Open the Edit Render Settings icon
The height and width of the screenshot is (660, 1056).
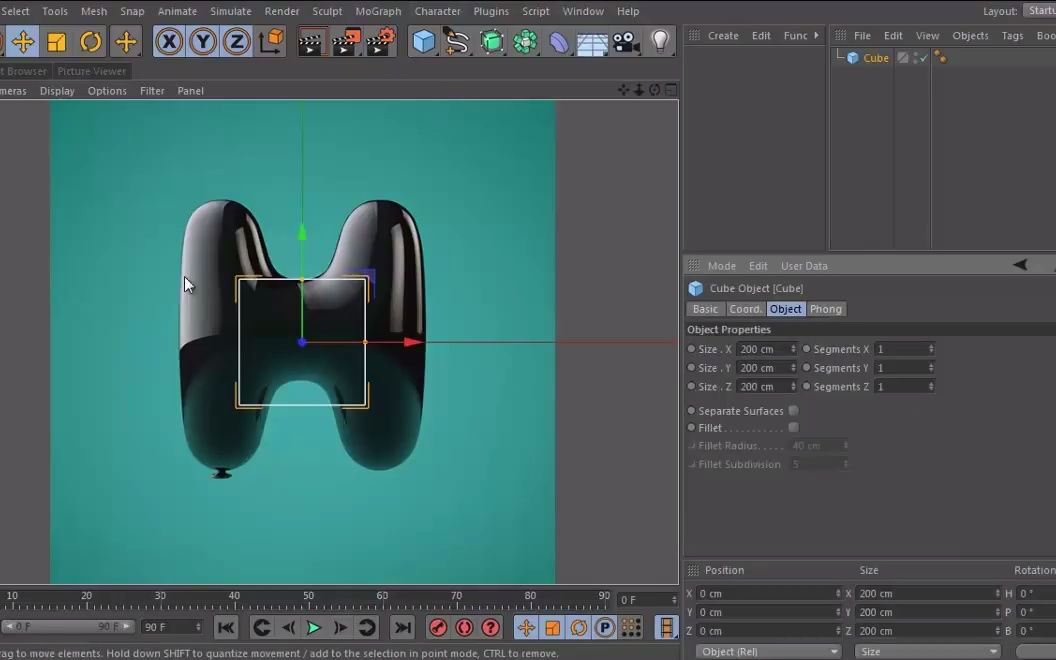pos(380,42)
